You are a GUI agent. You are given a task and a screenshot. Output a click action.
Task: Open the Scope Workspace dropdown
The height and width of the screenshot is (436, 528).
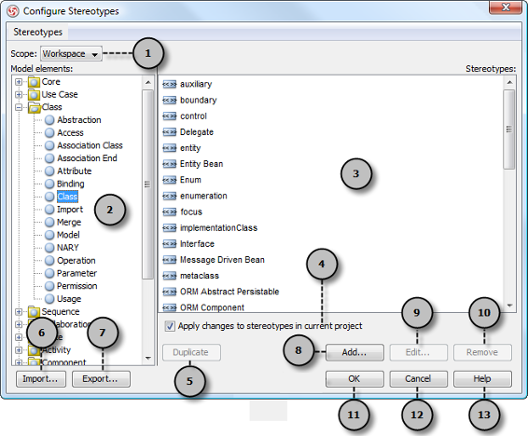tap(71, 54)
